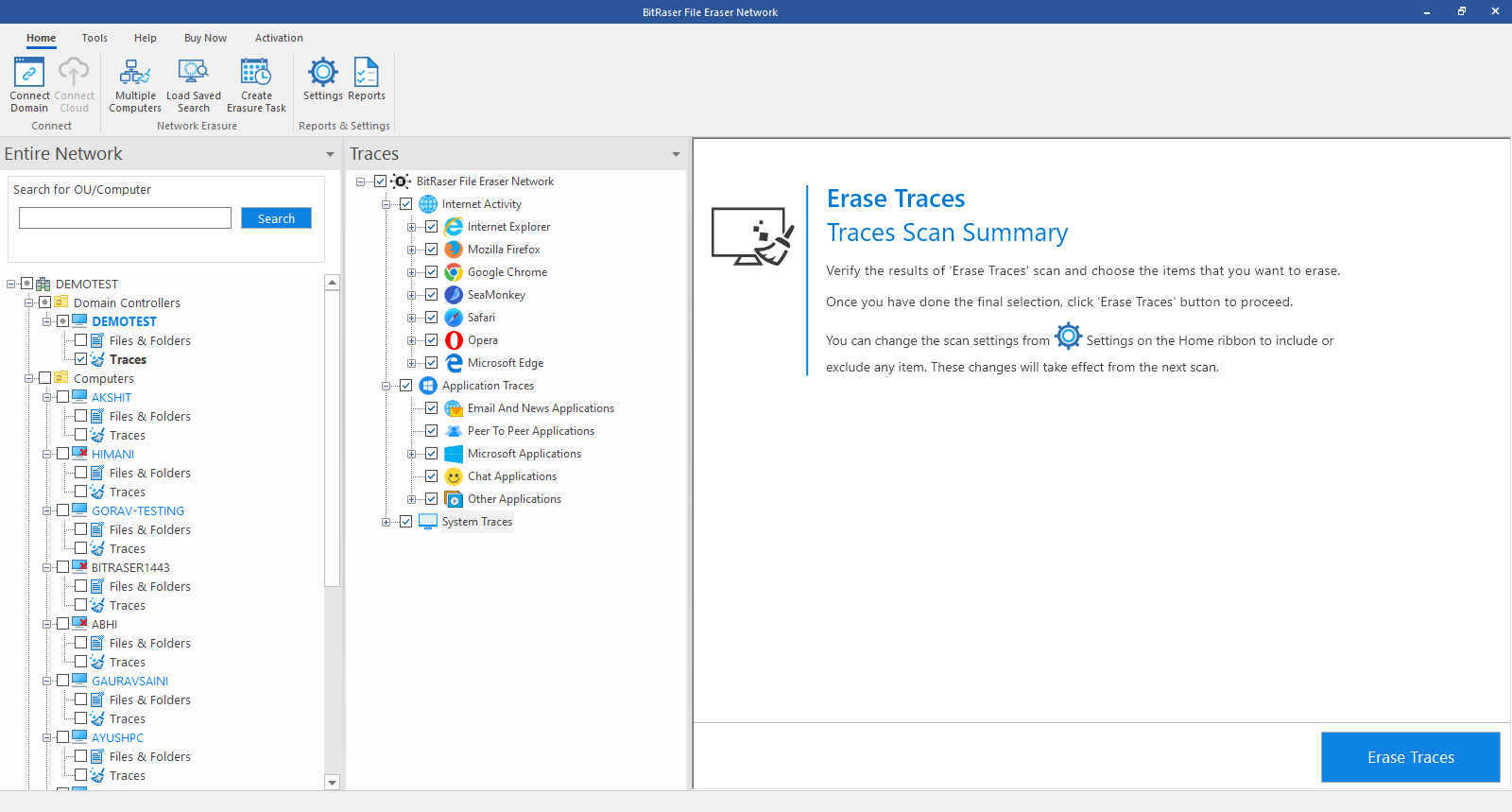The width and height of the screenshot is (1512, 812).
Task: Click the network tree scrollbar up arrow
Action: pos(332,283)
